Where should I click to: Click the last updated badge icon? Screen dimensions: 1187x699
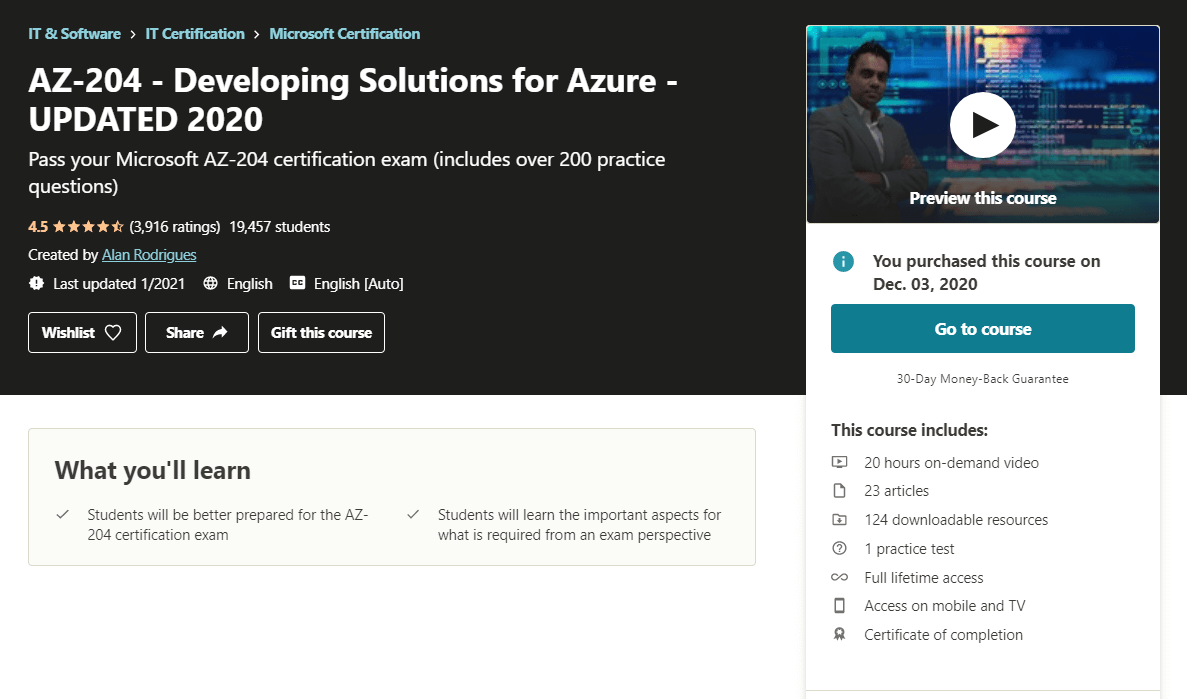[36, 283]
